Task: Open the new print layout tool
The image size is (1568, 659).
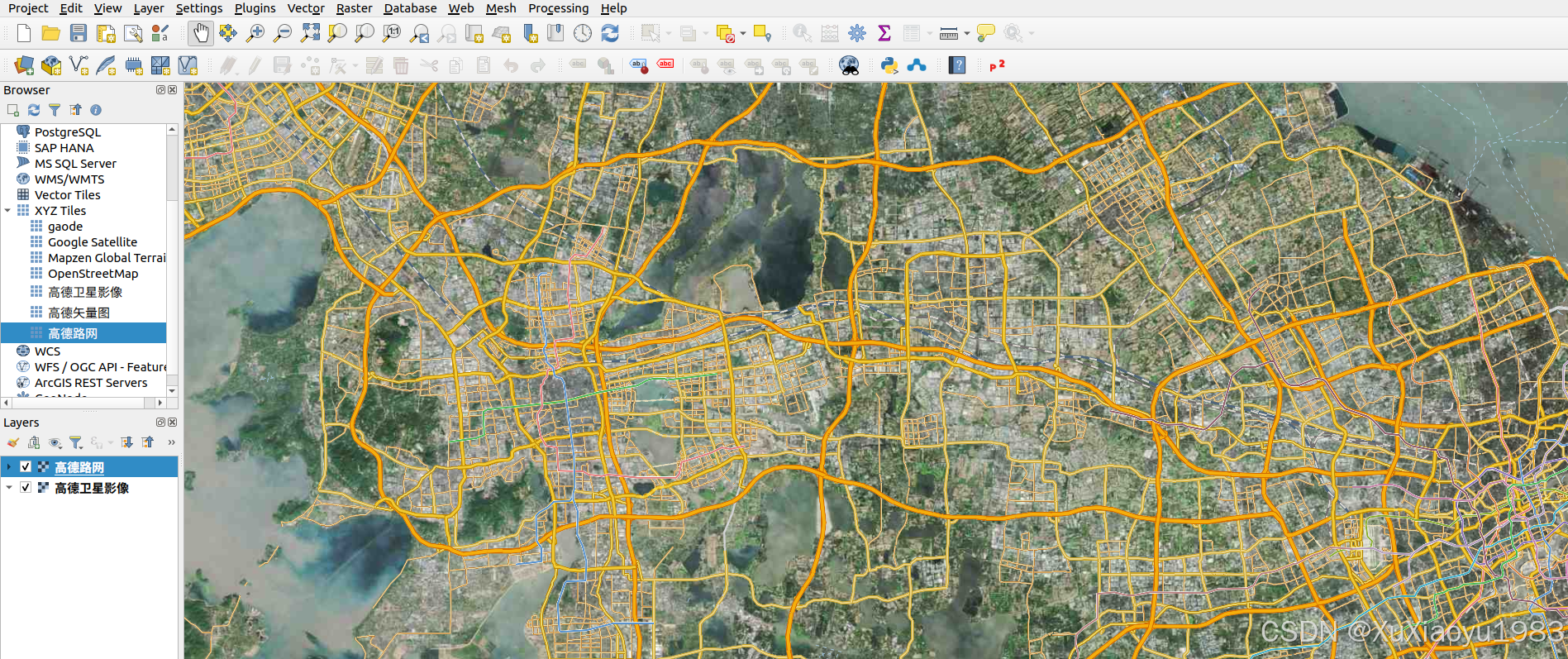Action: tap(106, 33)
